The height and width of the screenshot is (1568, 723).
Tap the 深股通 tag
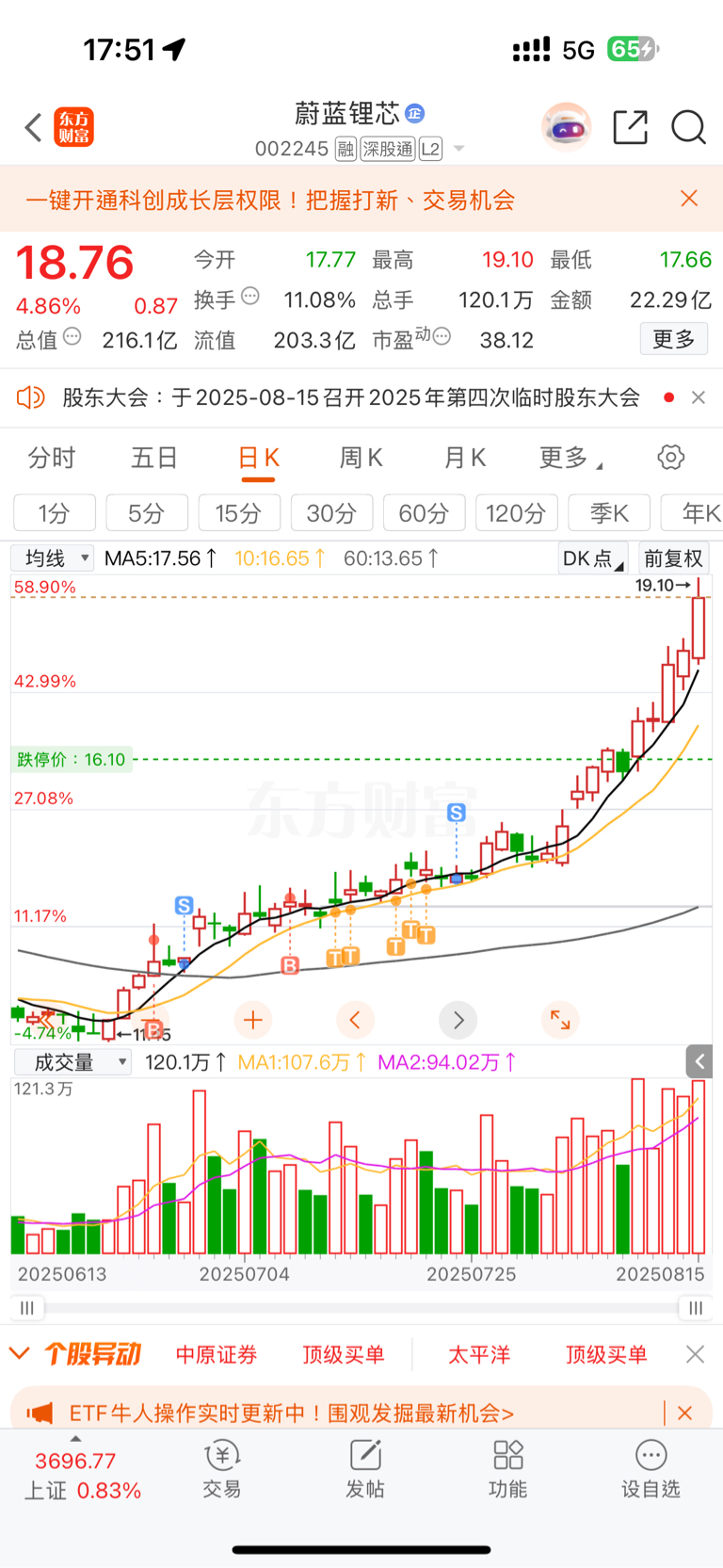pyautogui.click(x=388, y=149)
